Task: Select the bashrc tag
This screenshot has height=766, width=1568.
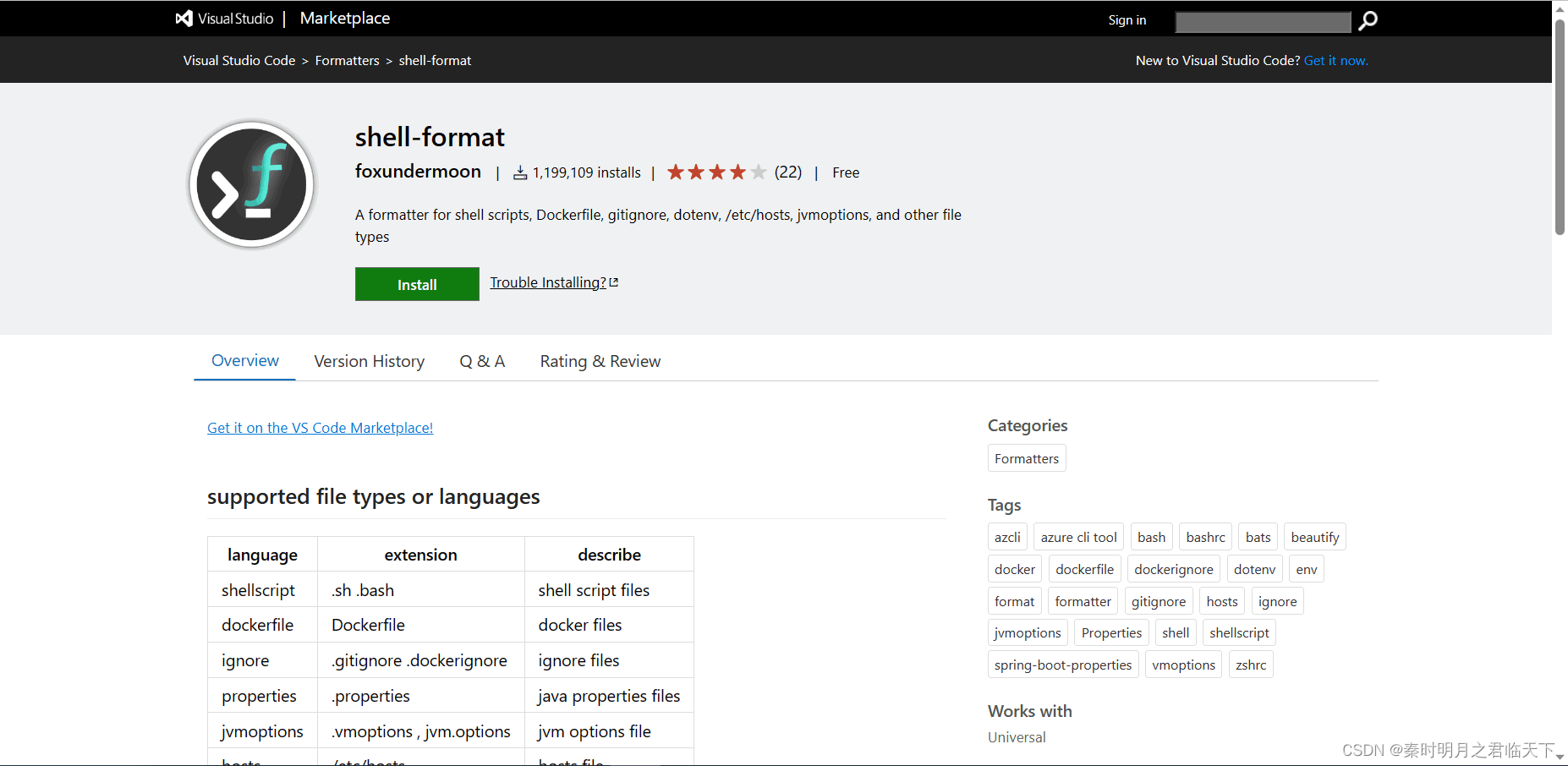Action: pos(1206,537)
